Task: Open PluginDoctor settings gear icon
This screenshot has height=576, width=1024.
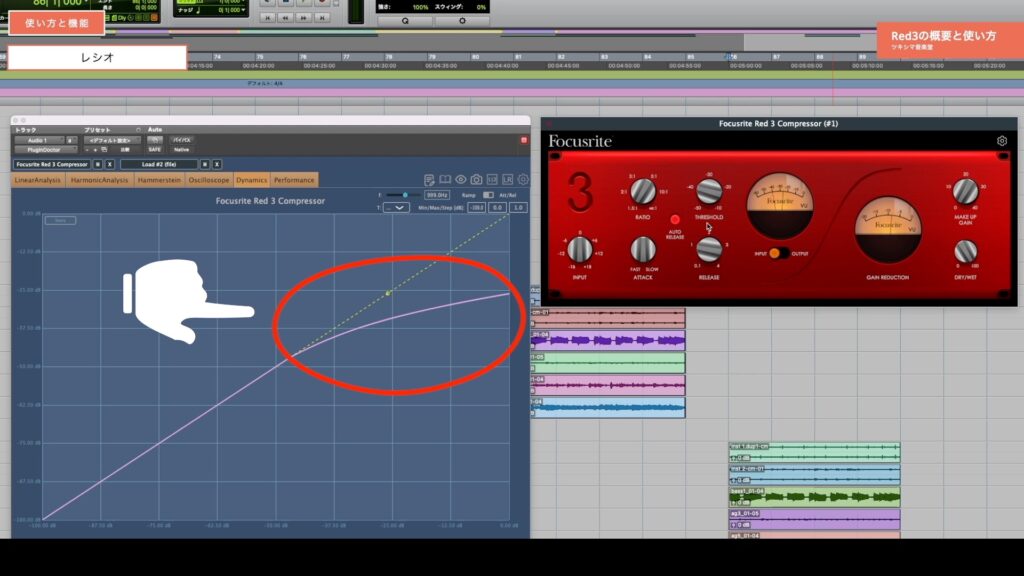Action: (x=522, y=180)
